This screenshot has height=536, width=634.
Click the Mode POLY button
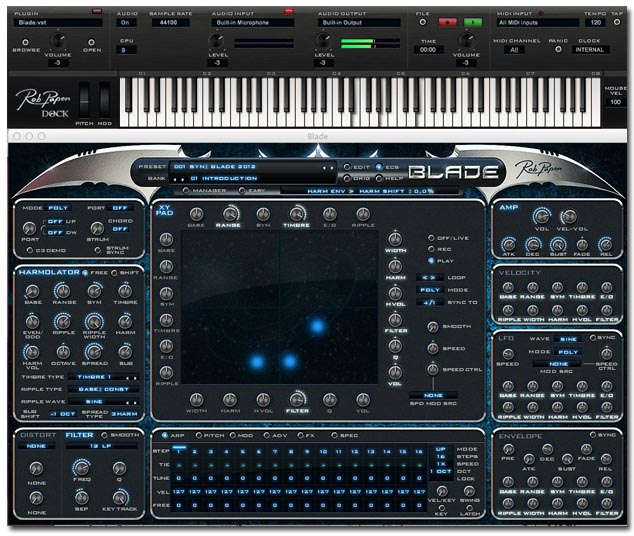[x=58, y=208]
